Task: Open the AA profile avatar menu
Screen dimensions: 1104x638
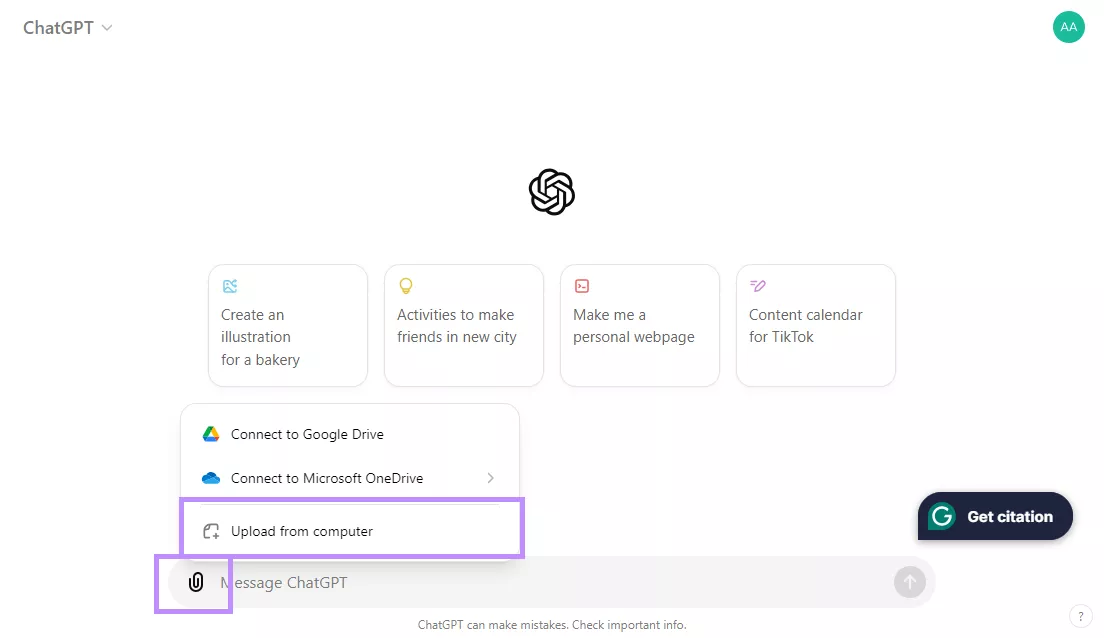Action: point(1068,27)
